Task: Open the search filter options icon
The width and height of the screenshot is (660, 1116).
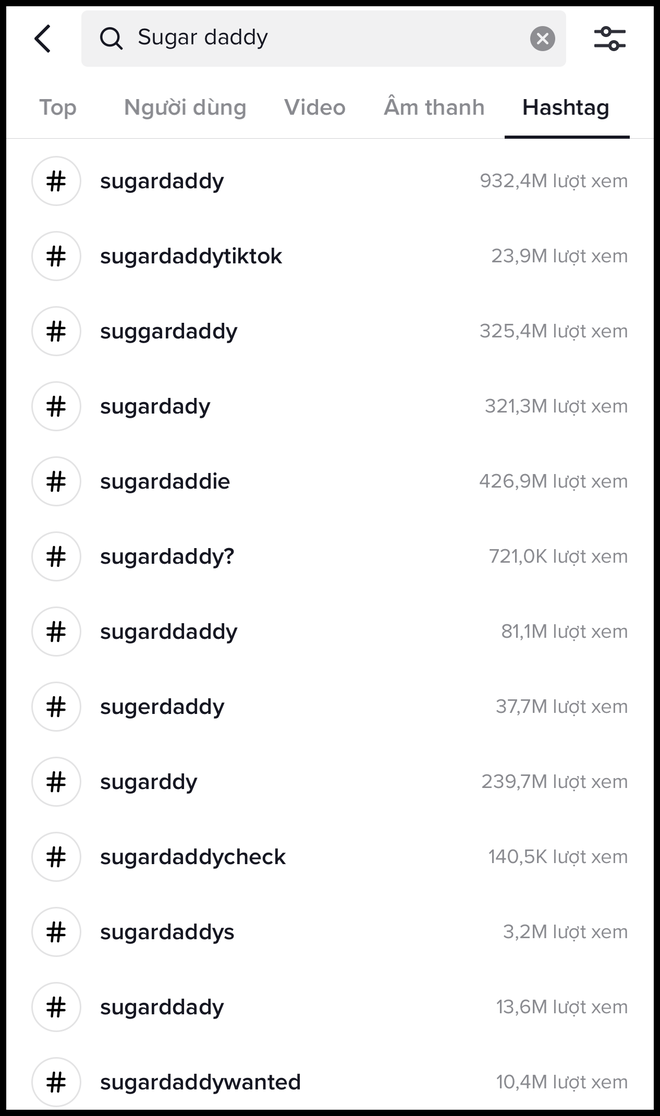Action: 610,38
